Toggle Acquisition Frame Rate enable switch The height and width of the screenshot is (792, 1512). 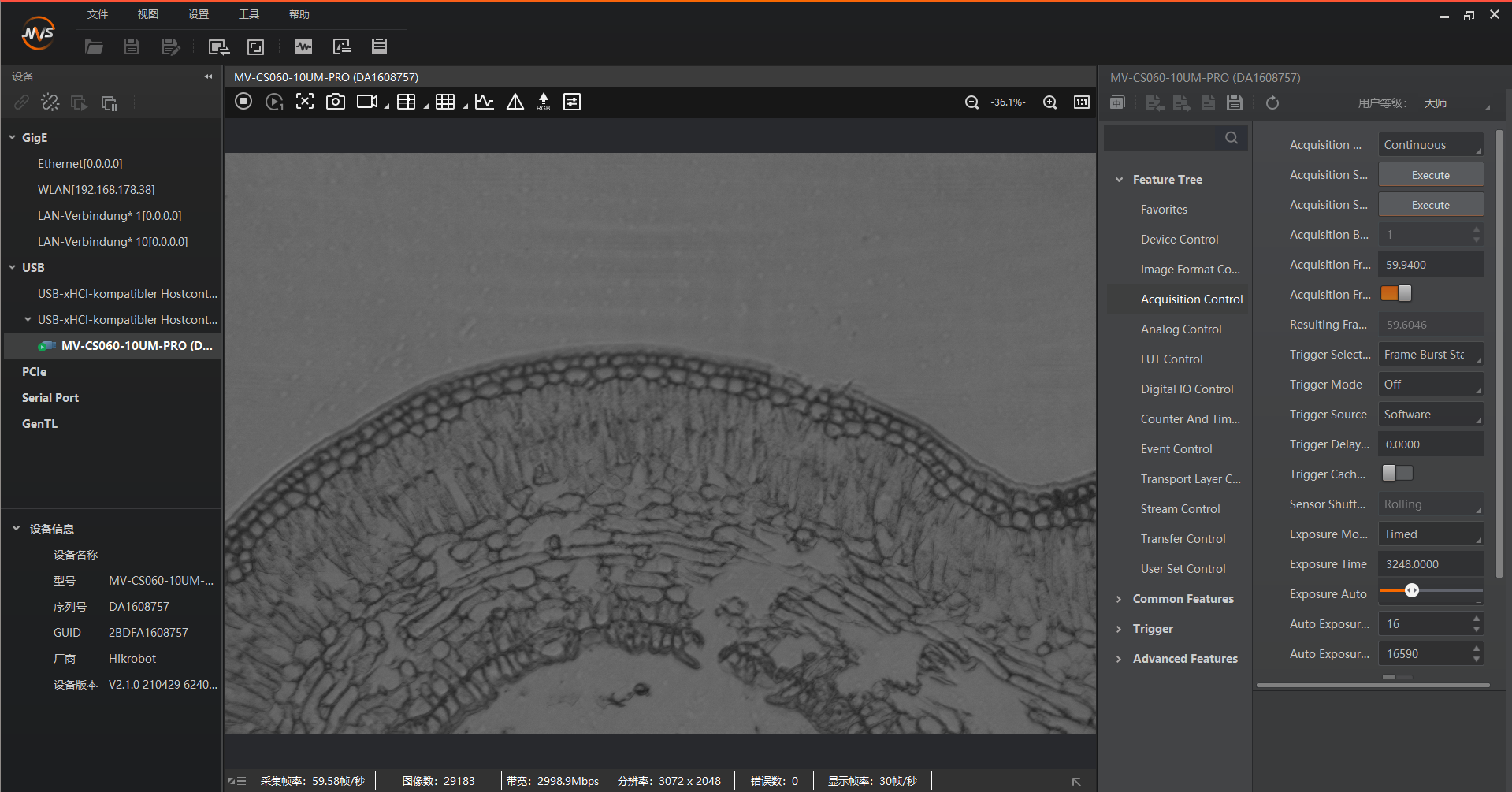click(x=1396, y=294)
